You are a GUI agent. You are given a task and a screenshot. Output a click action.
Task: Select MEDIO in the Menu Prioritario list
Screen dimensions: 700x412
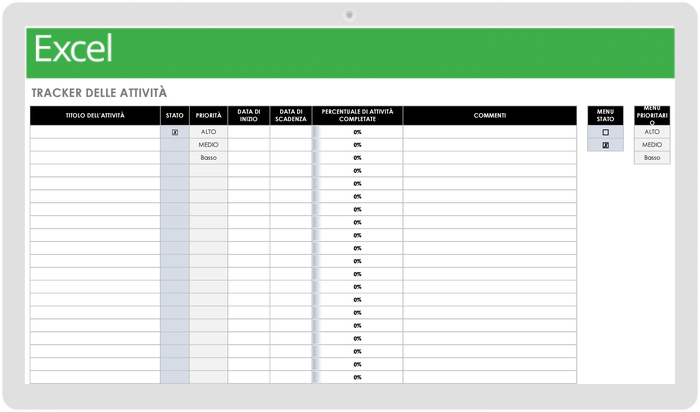click(x=652, y=145)
